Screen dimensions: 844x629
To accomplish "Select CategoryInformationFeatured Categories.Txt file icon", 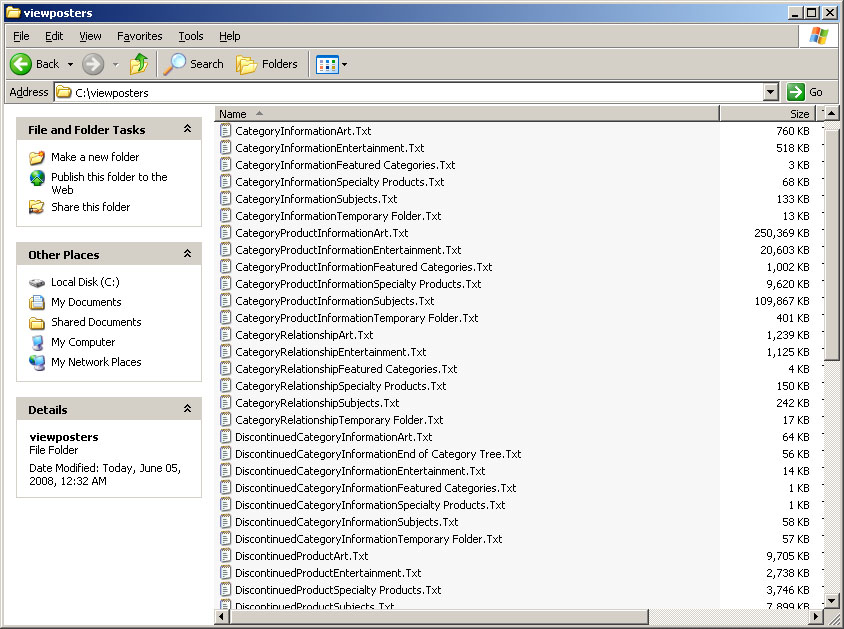I will tap(226, 165).
